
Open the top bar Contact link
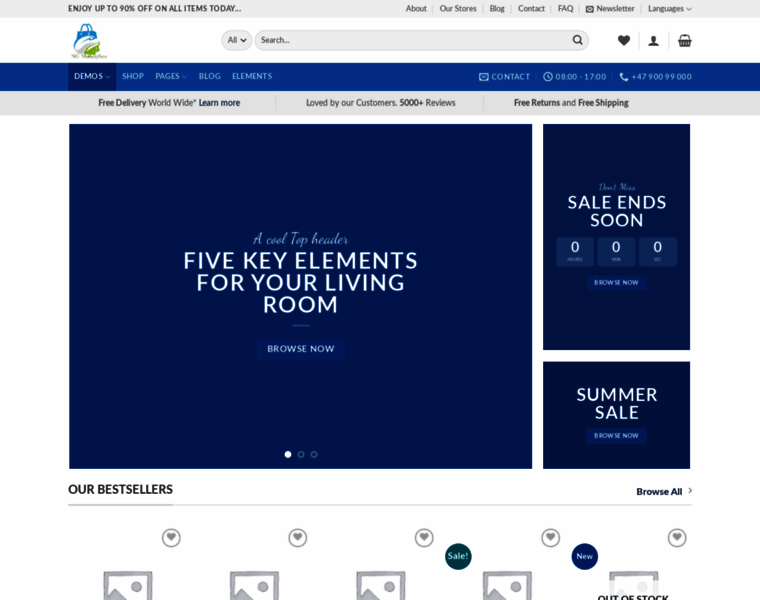[x=531, y=9]
